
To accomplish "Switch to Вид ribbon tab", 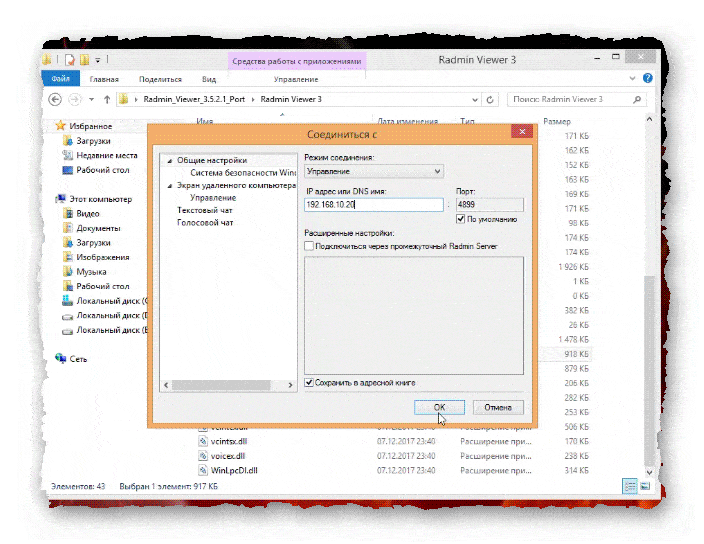I will (x=209, y=79).
